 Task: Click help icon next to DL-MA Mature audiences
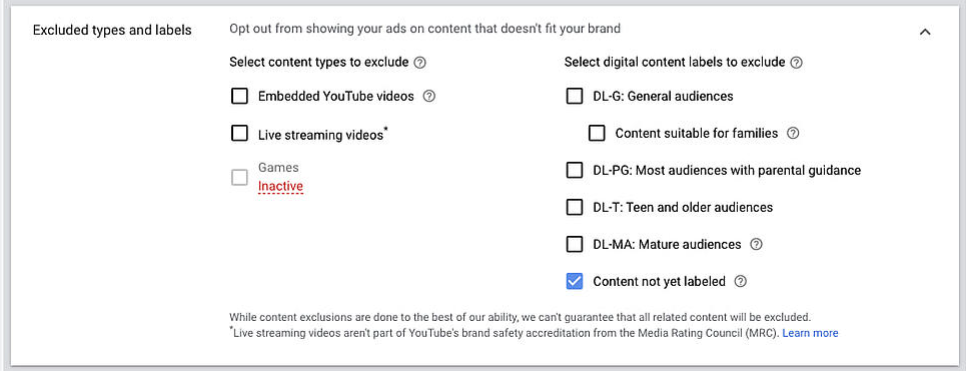(756, 244)
